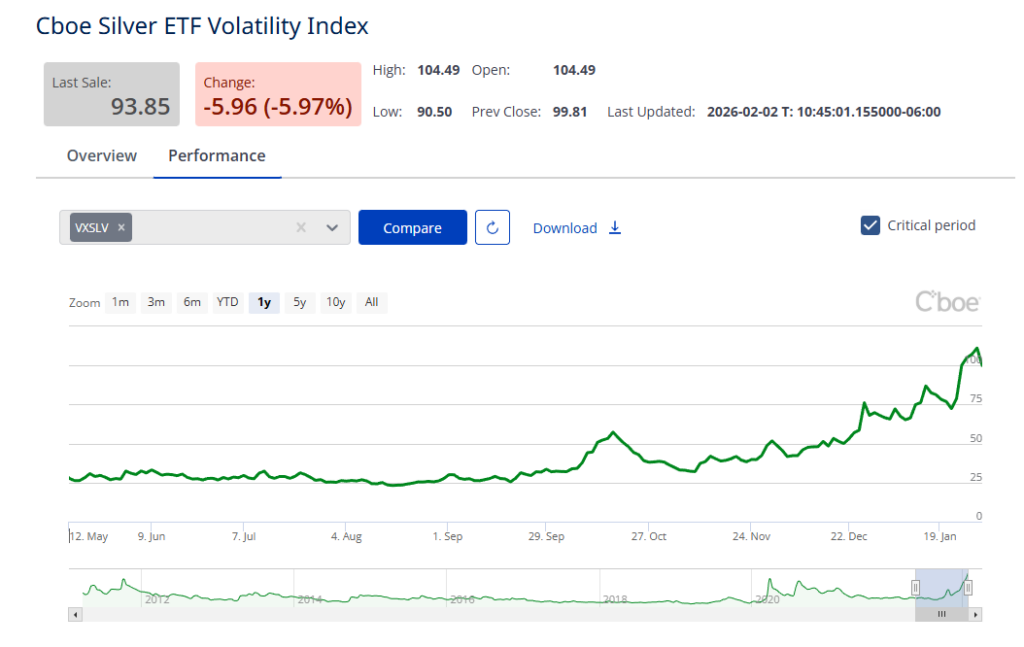Click the download arrow icon

click(615, 228)
